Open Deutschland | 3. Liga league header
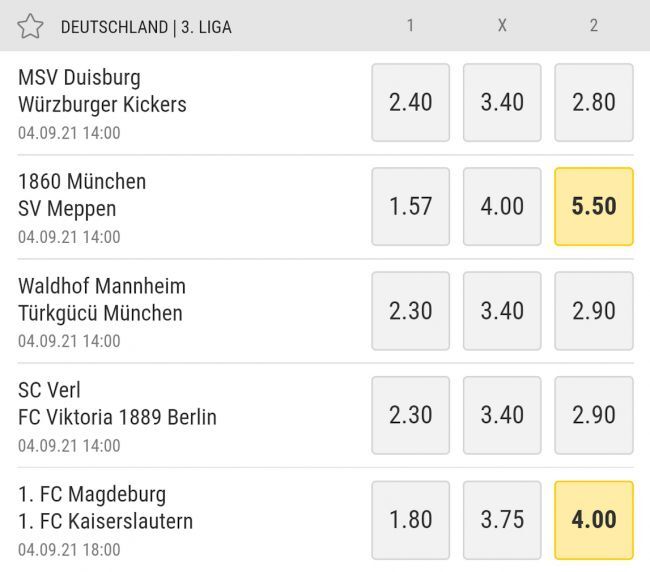This screenshot has width=650, height=572. pyautogui.click(x=146, y=27)
